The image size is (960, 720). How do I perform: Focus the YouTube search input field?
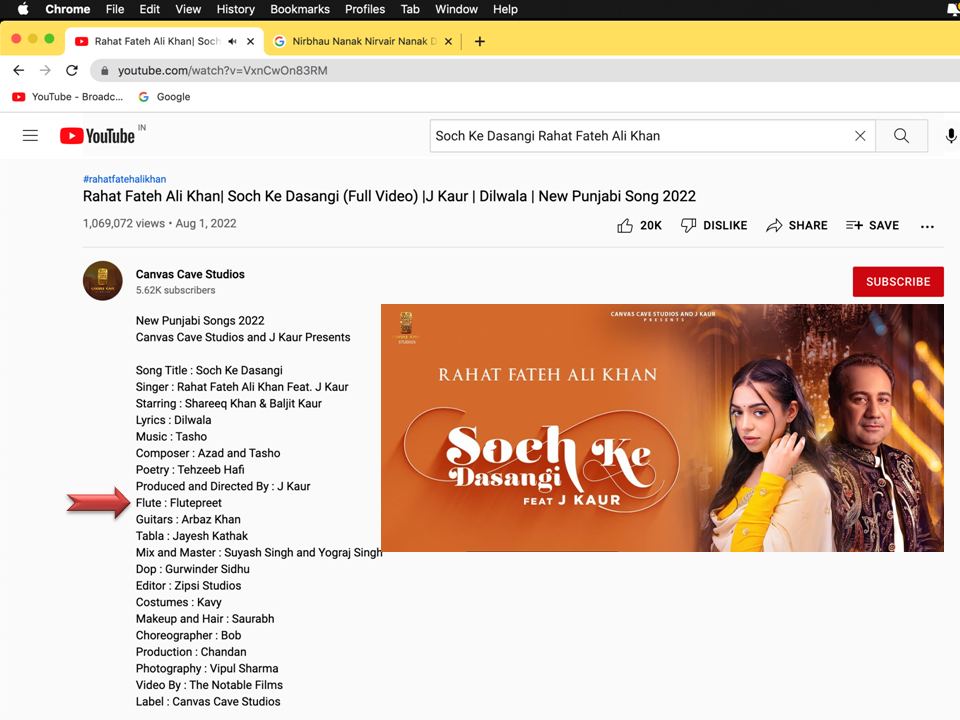(640, 136)
